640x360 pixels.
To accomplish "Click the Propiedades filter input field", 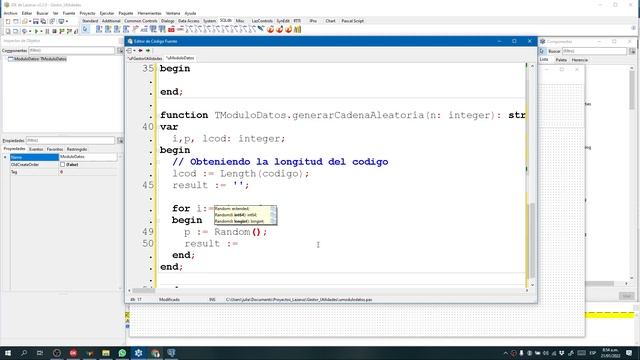I will [x=70, y=140].
